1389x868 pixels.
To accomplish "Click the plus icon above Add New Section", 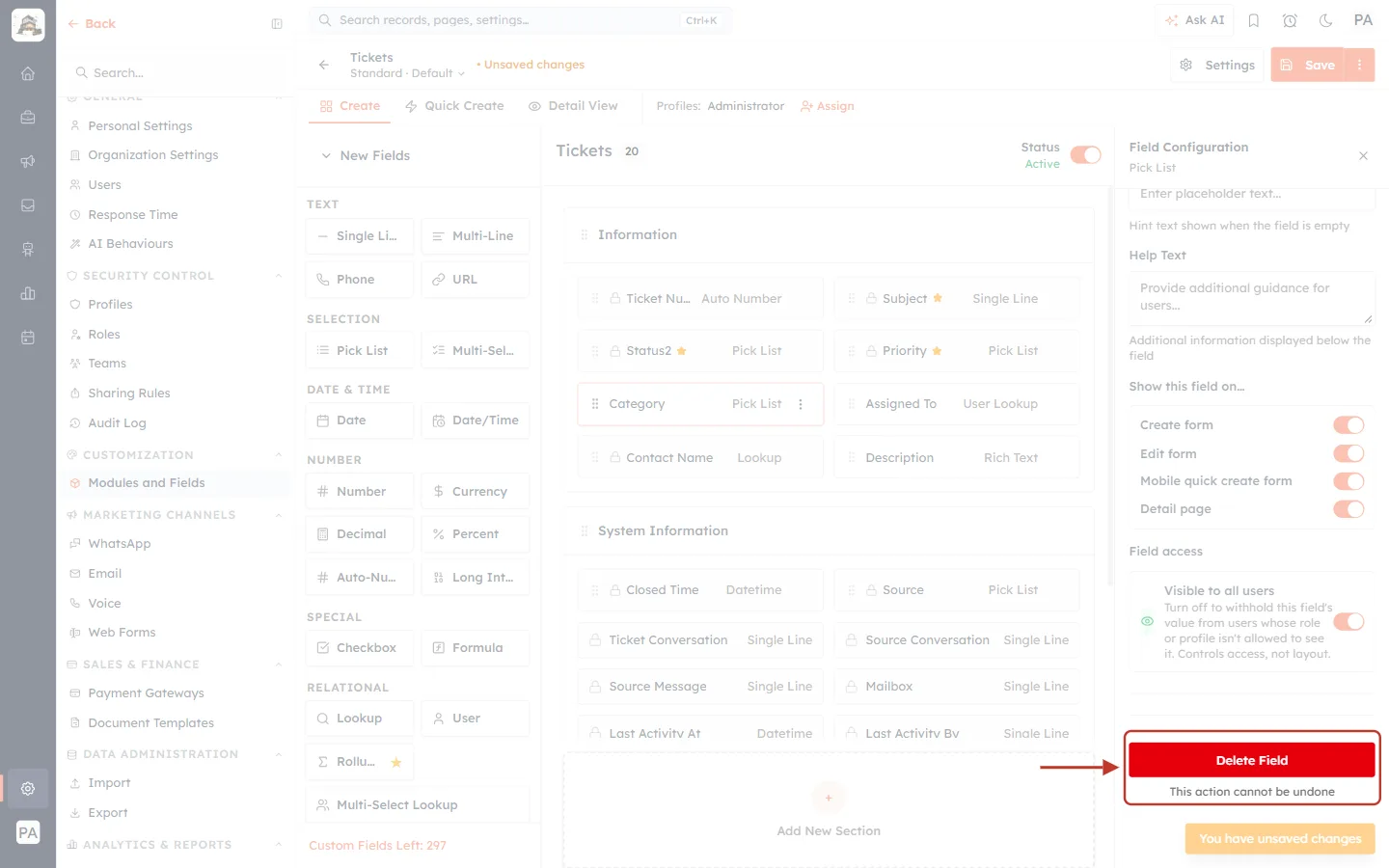I will pyautogui.click(x=829, y=798).
